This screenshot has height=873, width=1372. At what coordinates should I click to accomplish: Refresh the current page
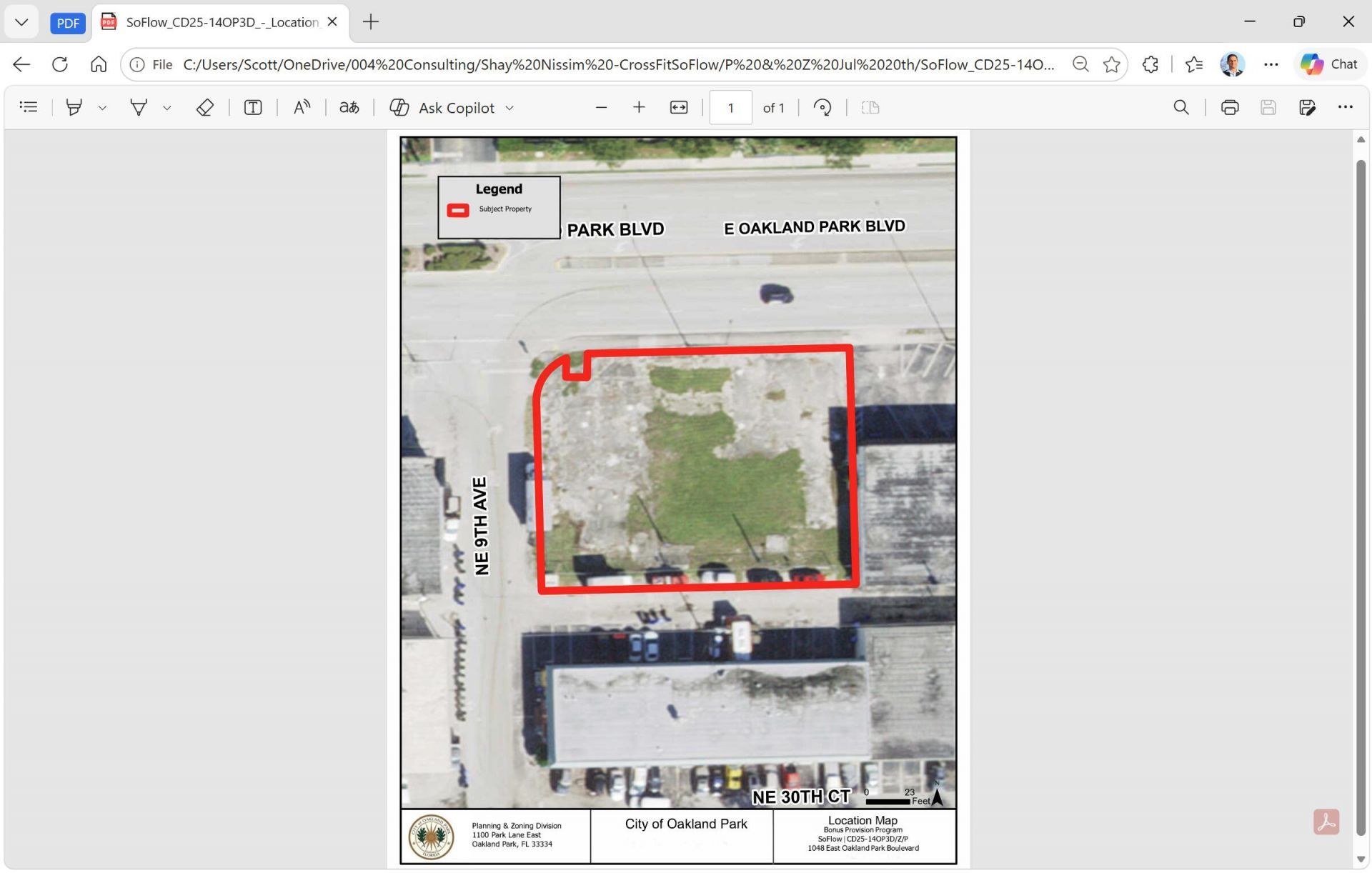60,64
